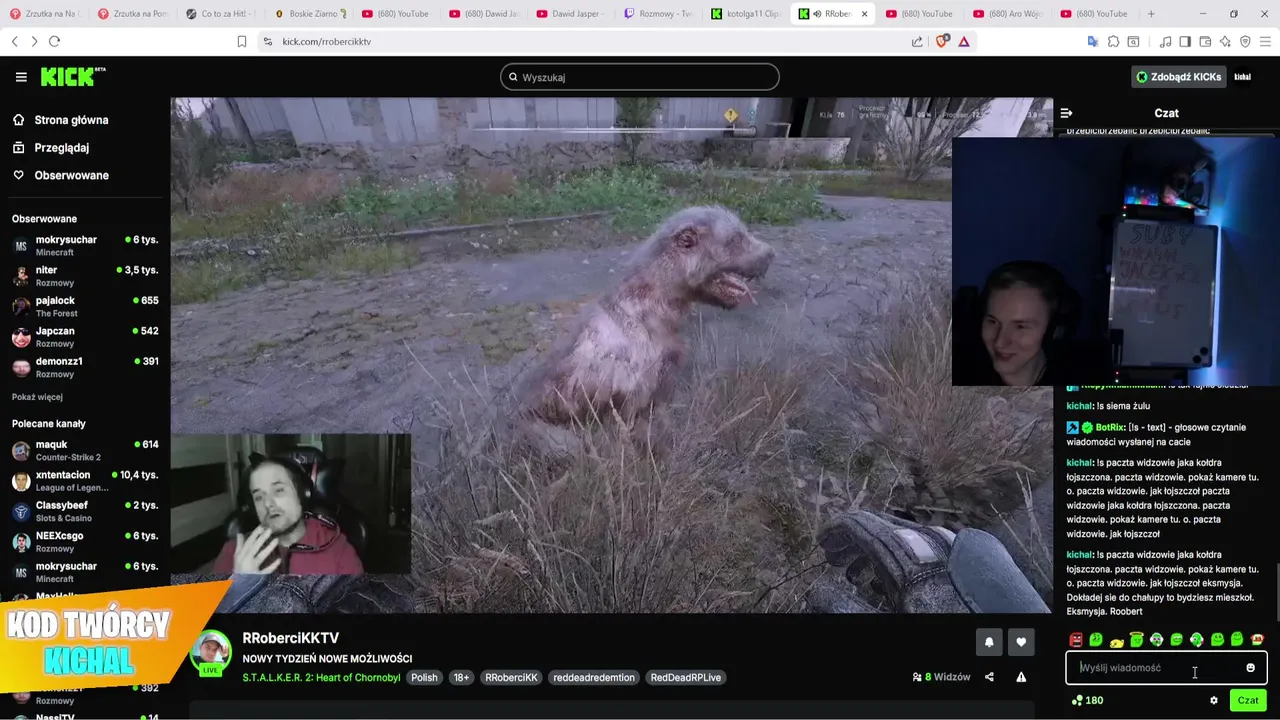Click the translate page icon
1280x720 pixels.
[1093, 41]
